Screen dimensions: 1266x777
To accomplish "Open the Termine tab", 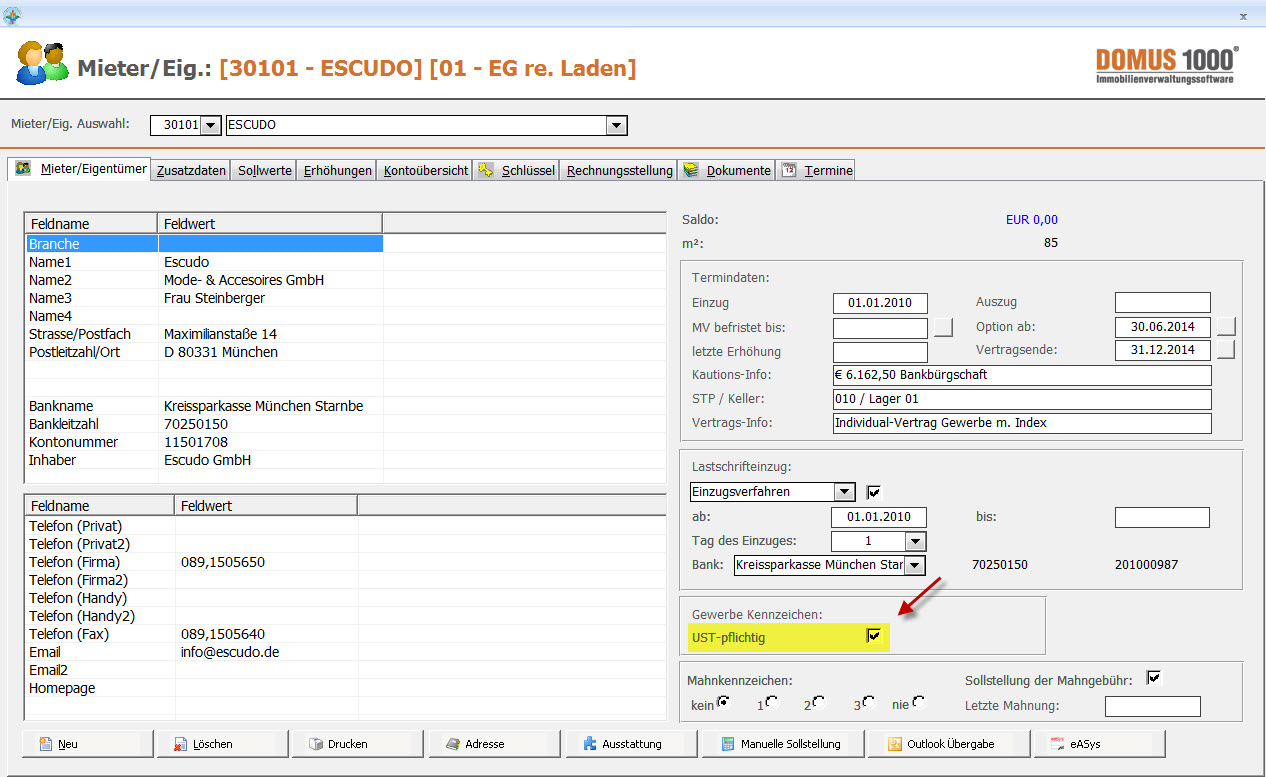I will tap(816, 171).
